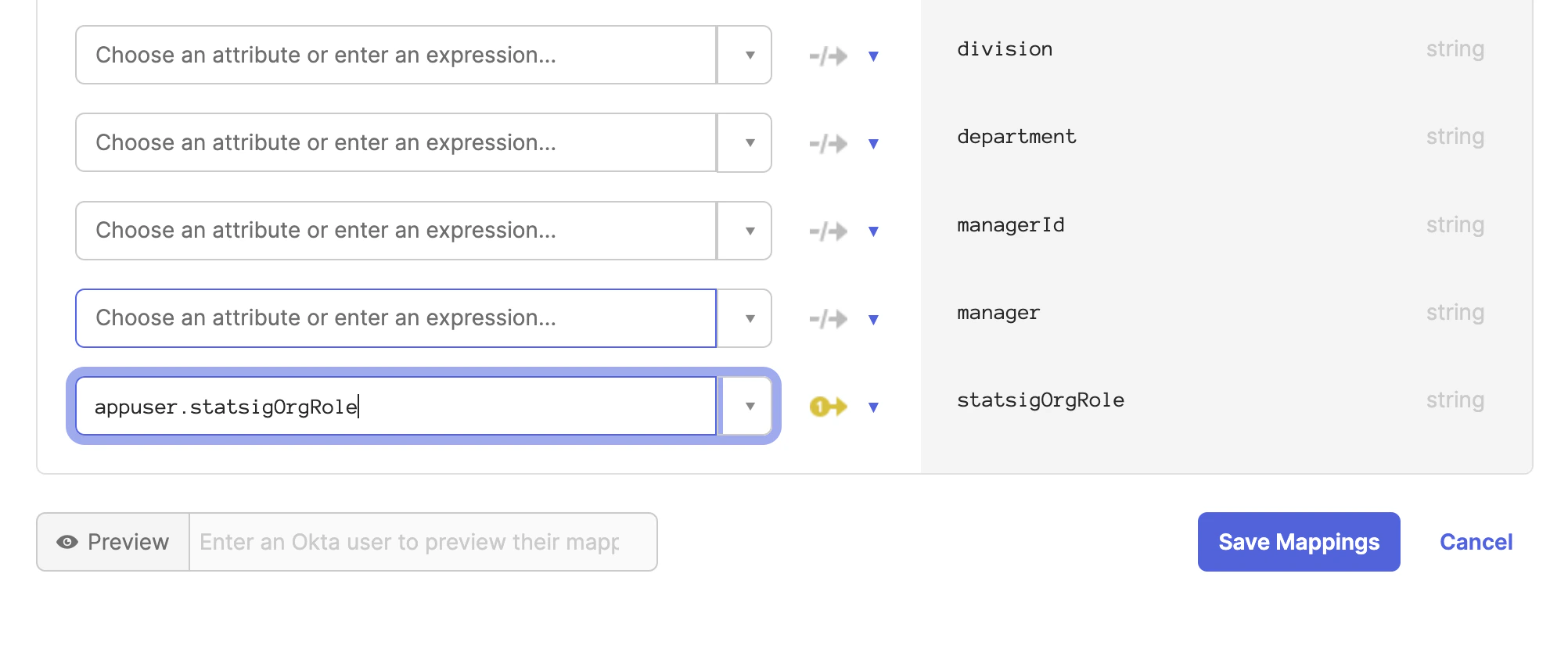Expand the attribute dropdown for the manager row
This screenshot has width=1568, height=649.
749,318
